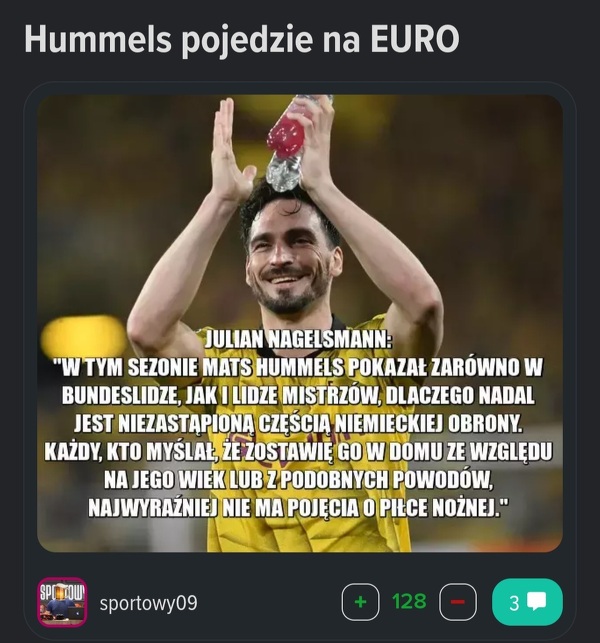Upvote the post with the plus button
The image size is (600, 643).
(360, 602)
